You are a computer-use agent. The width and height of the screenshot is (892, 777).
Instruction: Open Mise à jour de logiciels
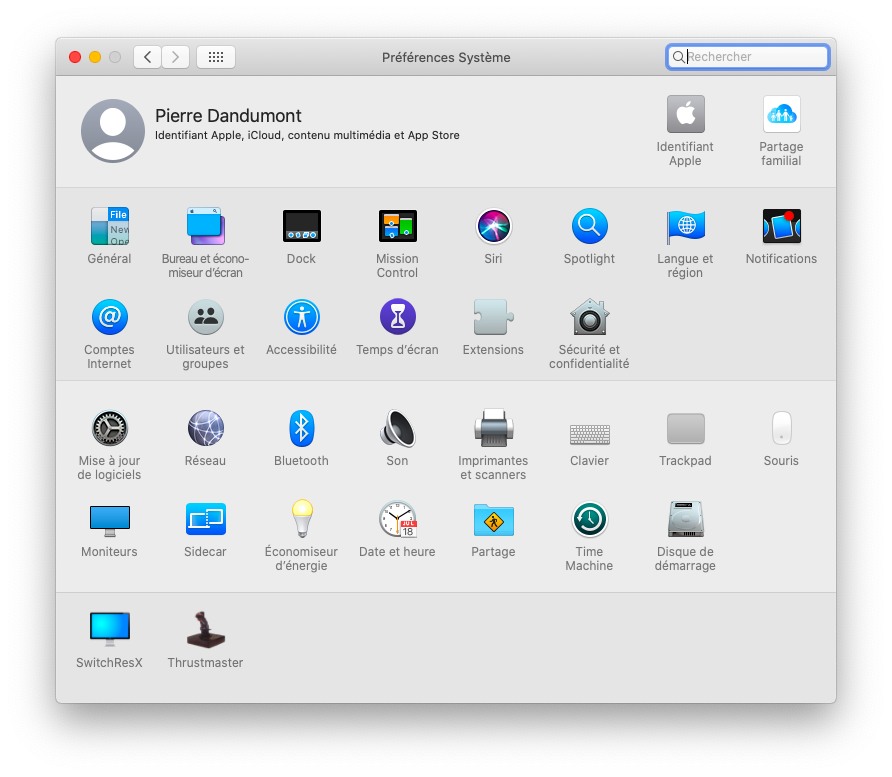coord(110,428)
